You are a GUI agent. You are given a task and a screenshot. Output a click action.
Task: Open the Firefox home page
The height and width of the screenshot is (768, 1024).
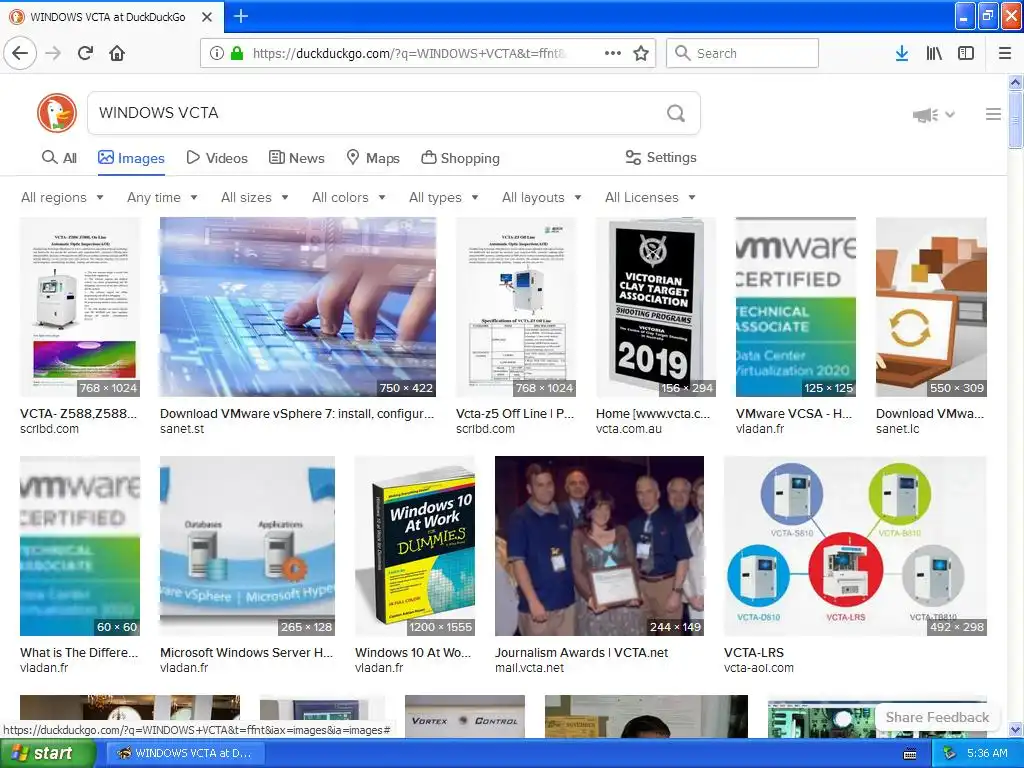(117, 53)
